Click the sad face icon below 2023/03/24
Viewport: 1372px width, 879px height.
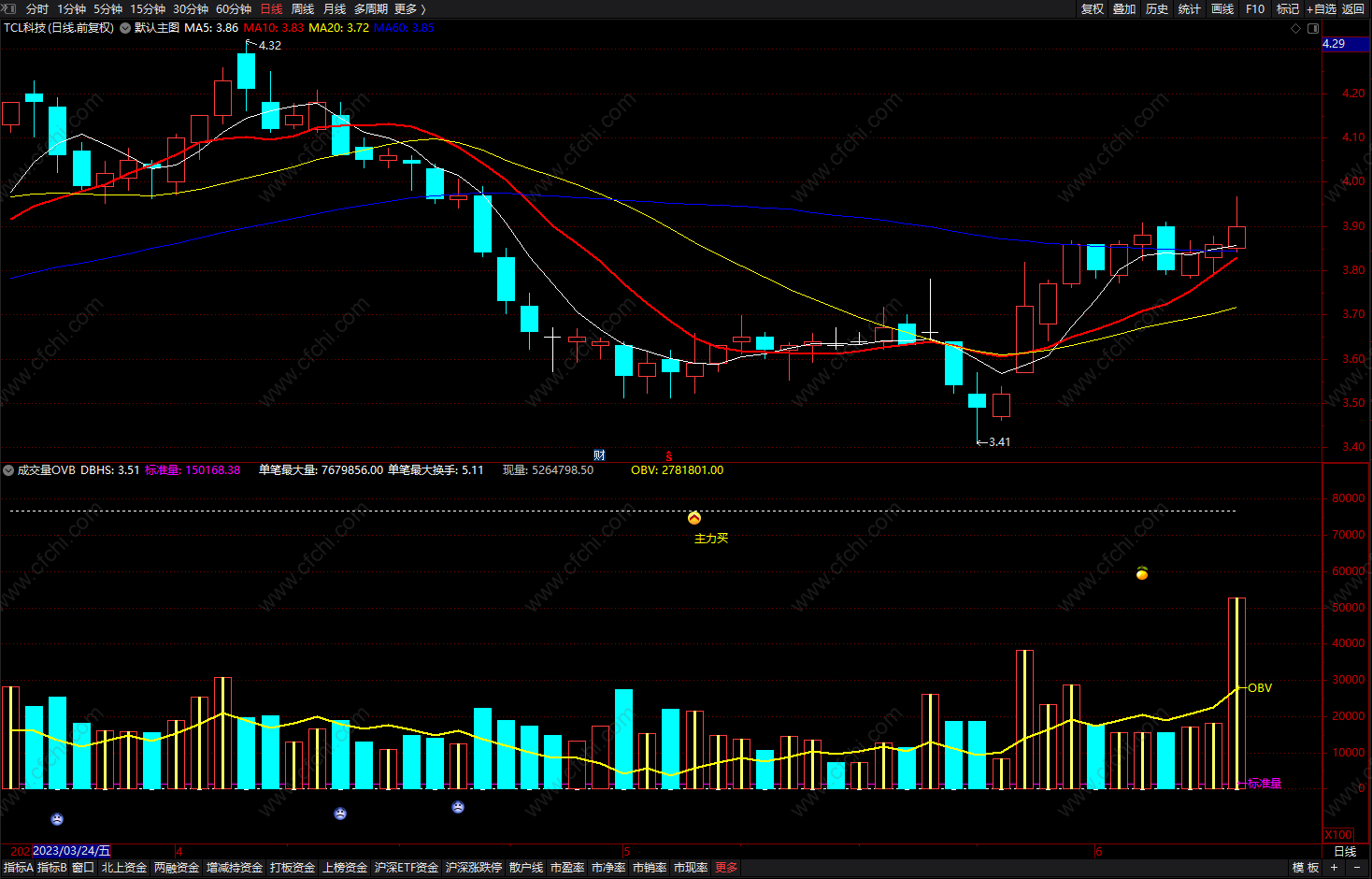coord(57,819)
